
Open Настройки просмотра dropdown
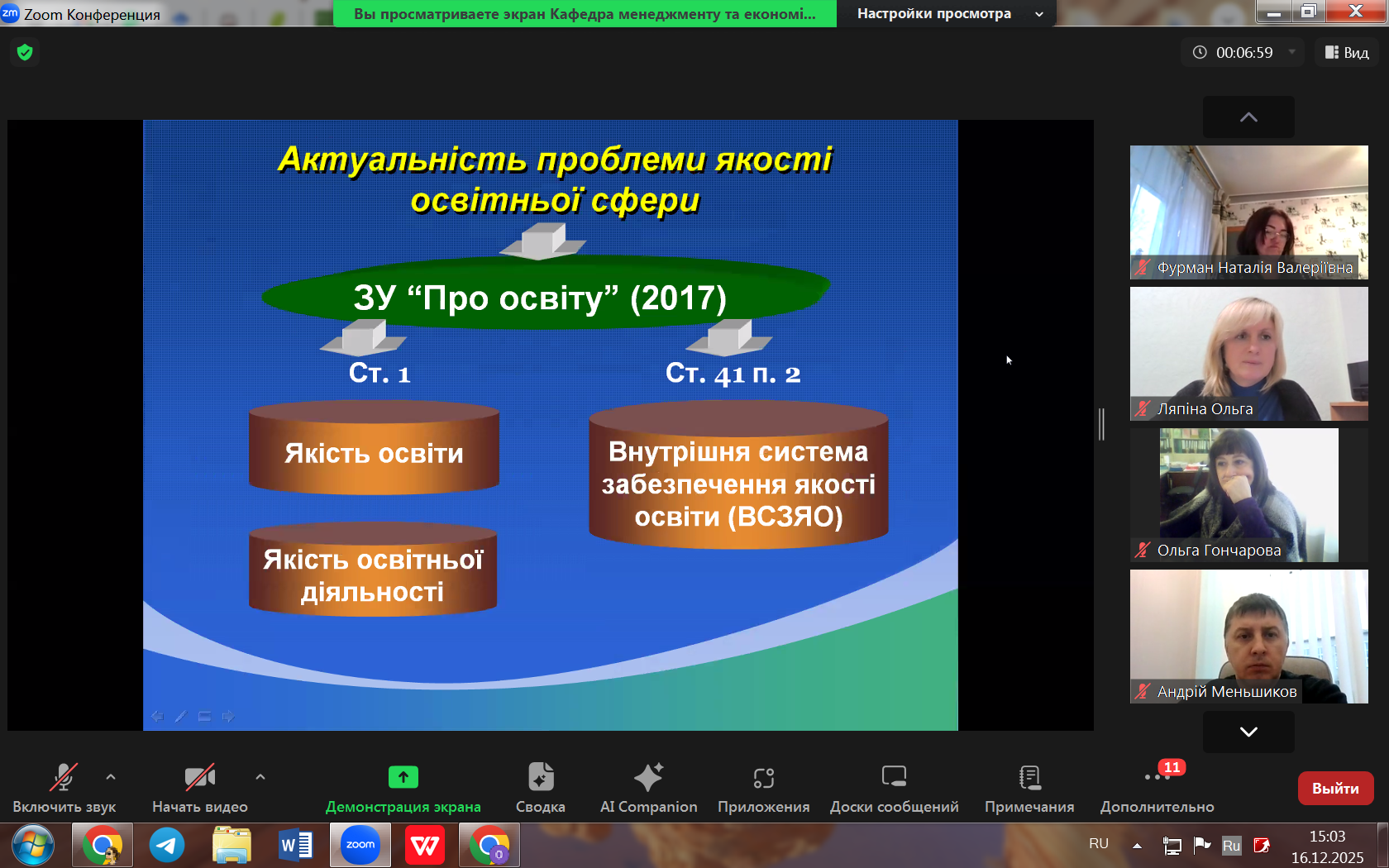(948, 14)
